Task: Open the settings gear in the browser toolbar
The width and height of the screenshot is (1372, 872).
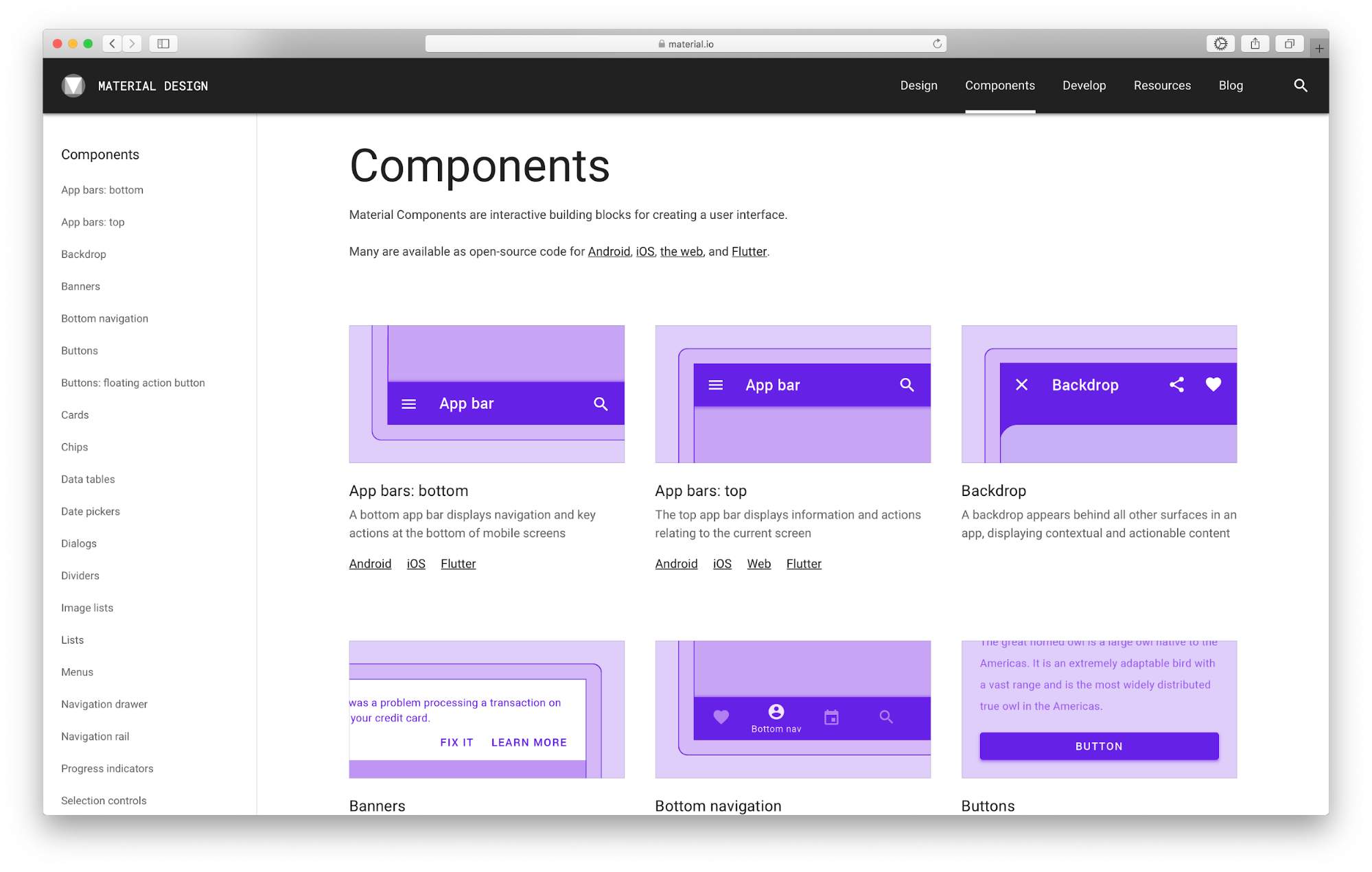Action: click(1220, 43)
